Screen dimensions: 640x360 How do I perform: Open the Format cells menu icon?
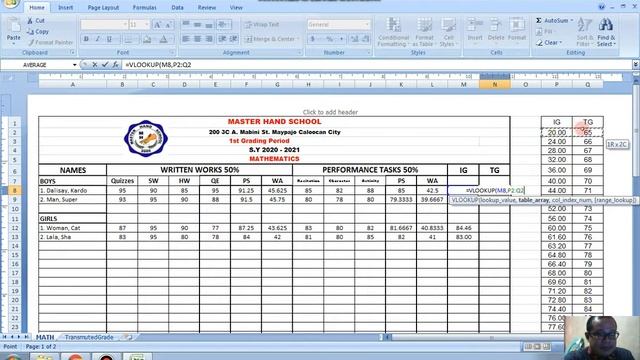point(517,25)
